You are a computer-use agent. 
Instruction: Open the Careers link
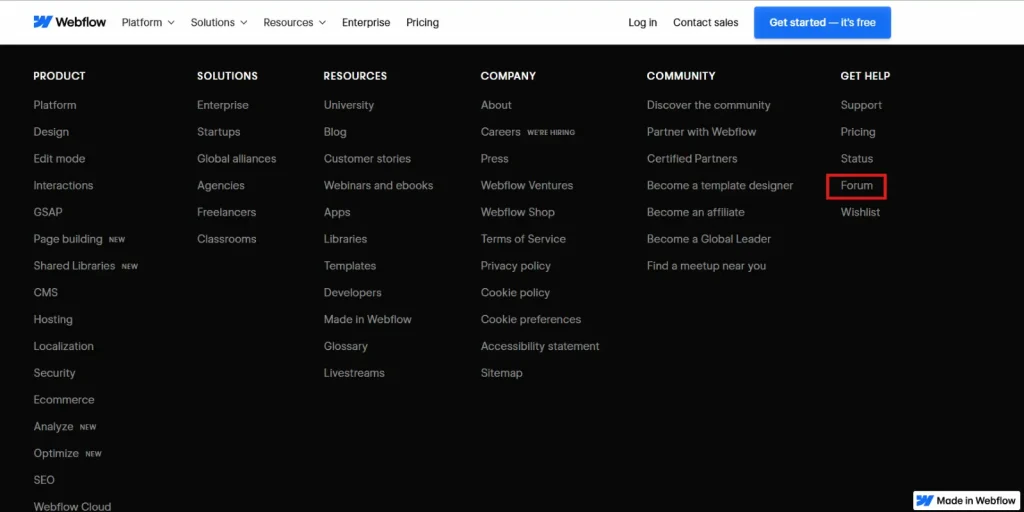click(501, 132)
